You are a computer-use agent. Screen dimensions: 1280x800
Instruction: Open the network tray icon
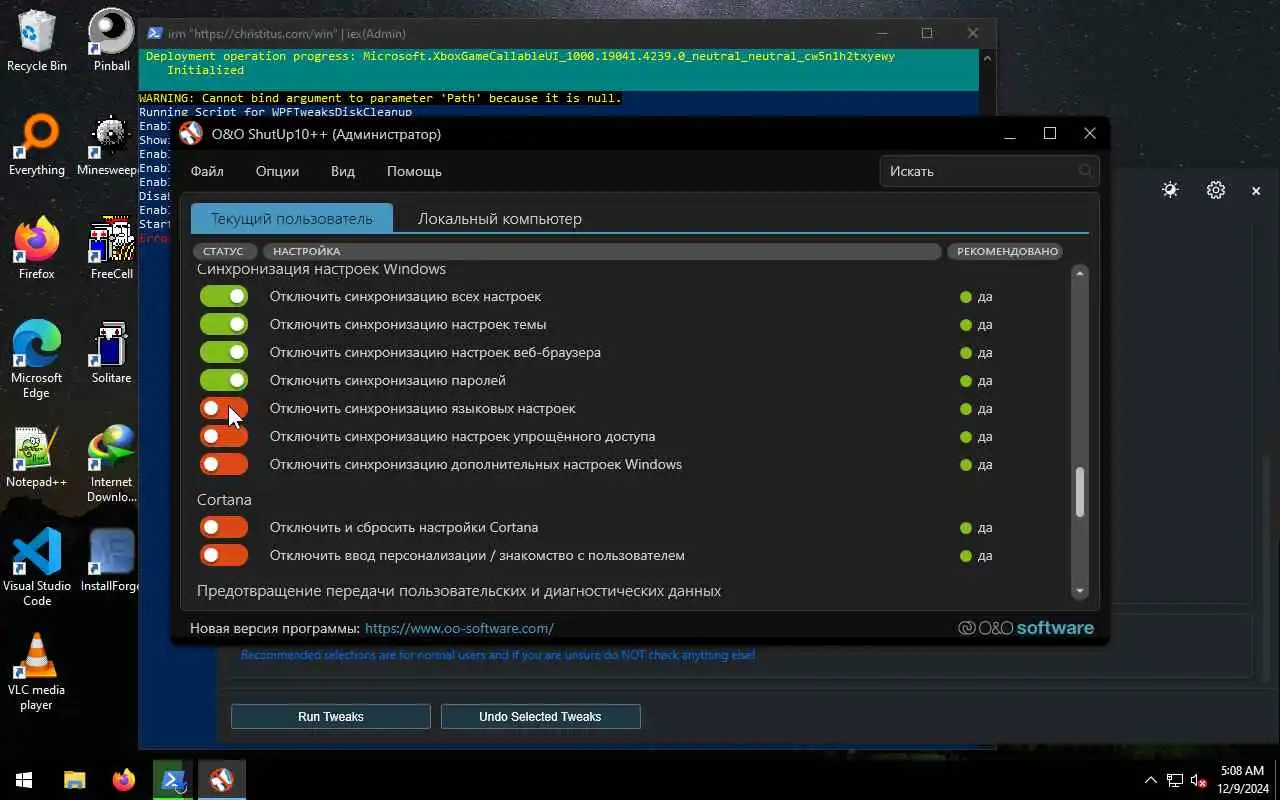(1175, 780)
